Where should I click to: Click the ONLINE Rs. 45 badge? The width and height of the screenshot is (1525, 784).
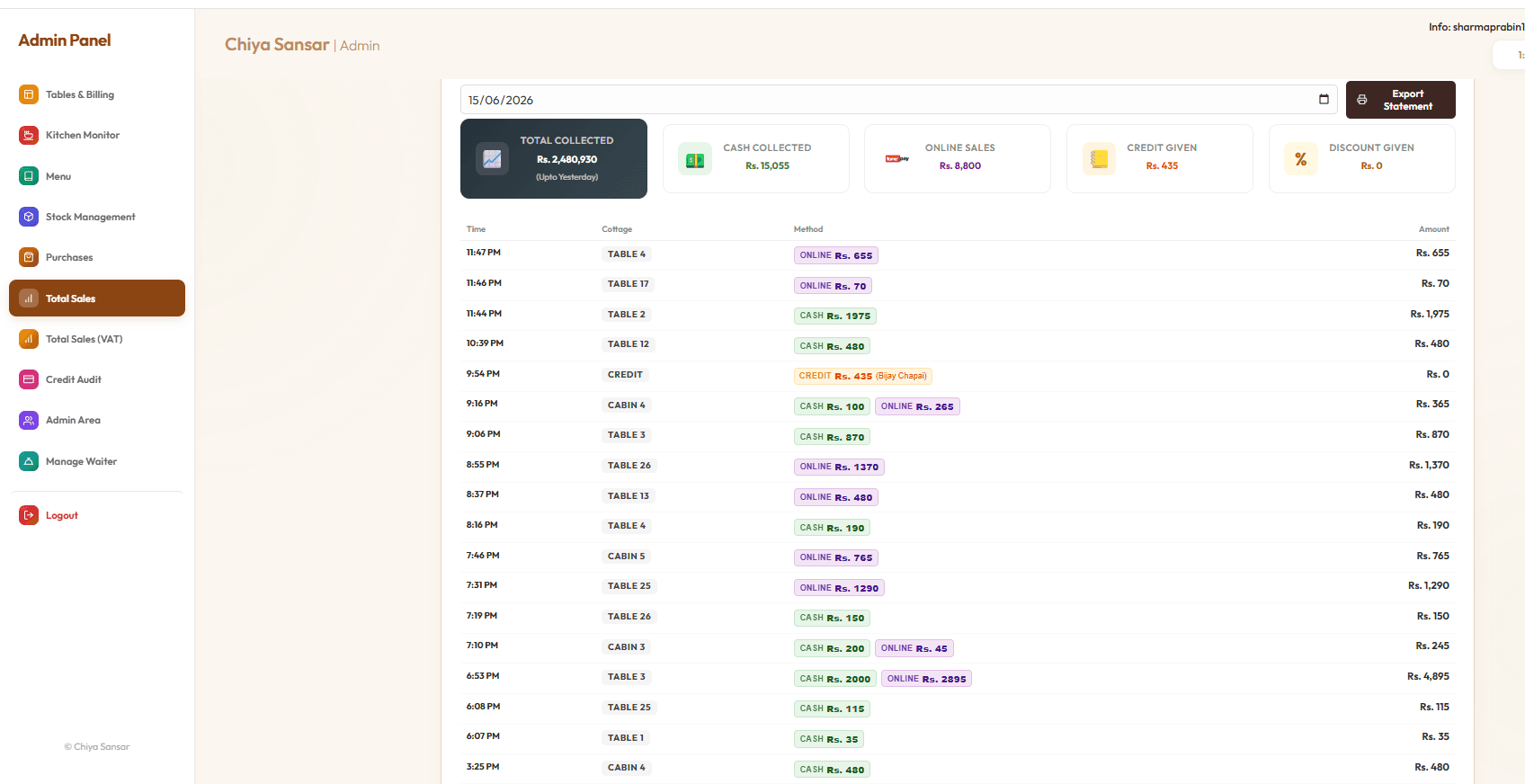pyautogui.click(x=914, y=648)
